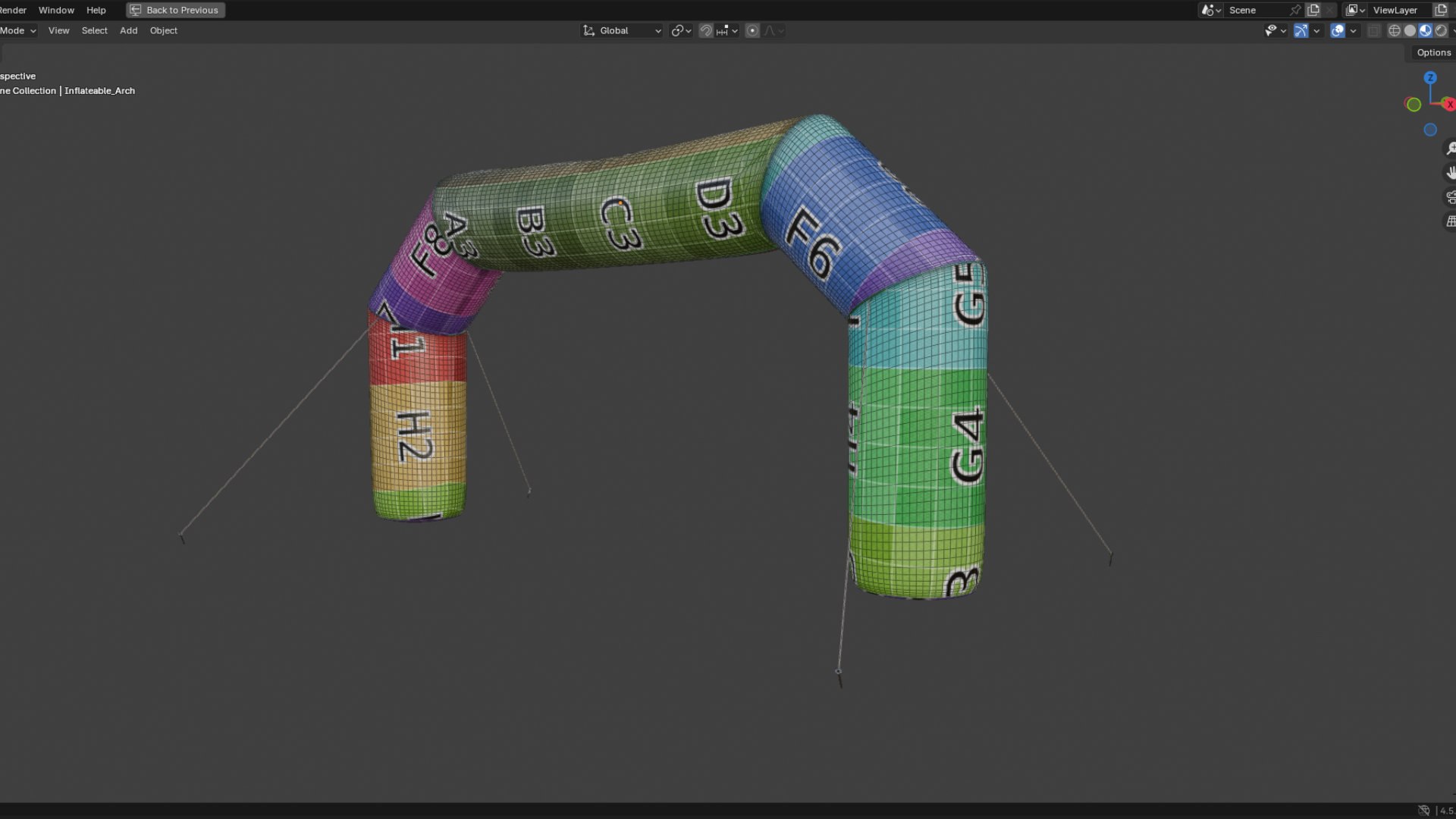
Task: Open the Options popover
Action: 1433,52
